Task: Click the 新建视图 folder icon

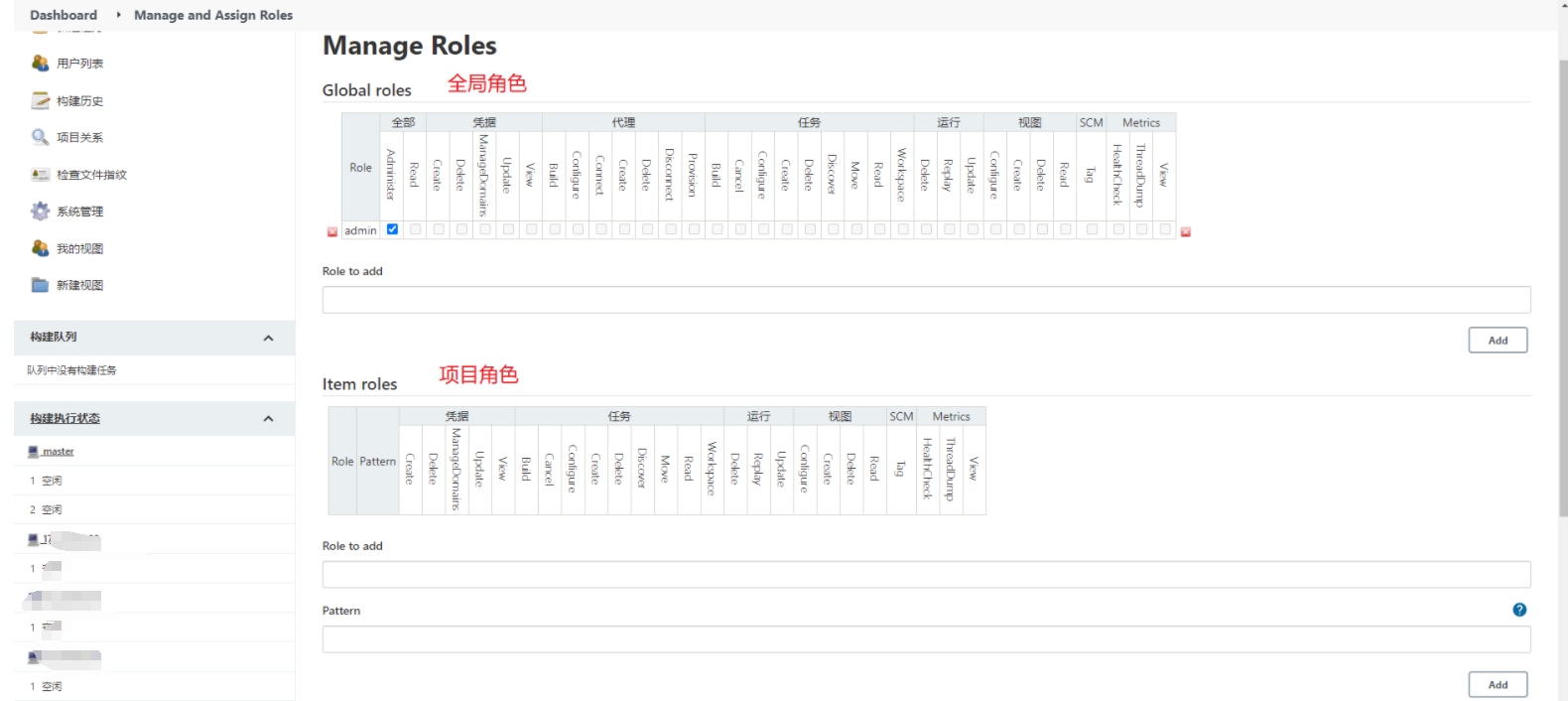Action: coord(40,285)
